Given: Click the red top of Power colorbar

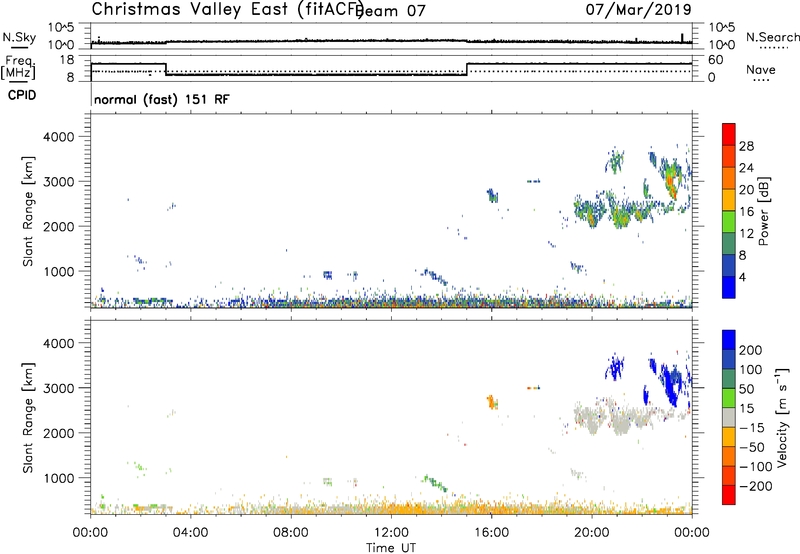Looking at the screenshot, I should 729,134.
